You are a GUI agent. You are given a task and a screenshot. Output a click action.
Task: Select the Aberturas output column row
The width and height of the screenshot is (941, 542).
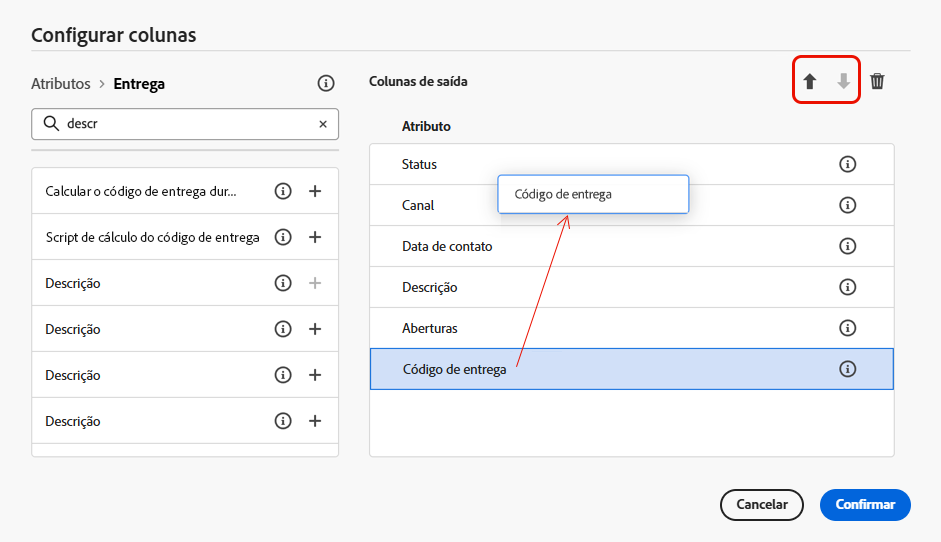tap(600, 328)
